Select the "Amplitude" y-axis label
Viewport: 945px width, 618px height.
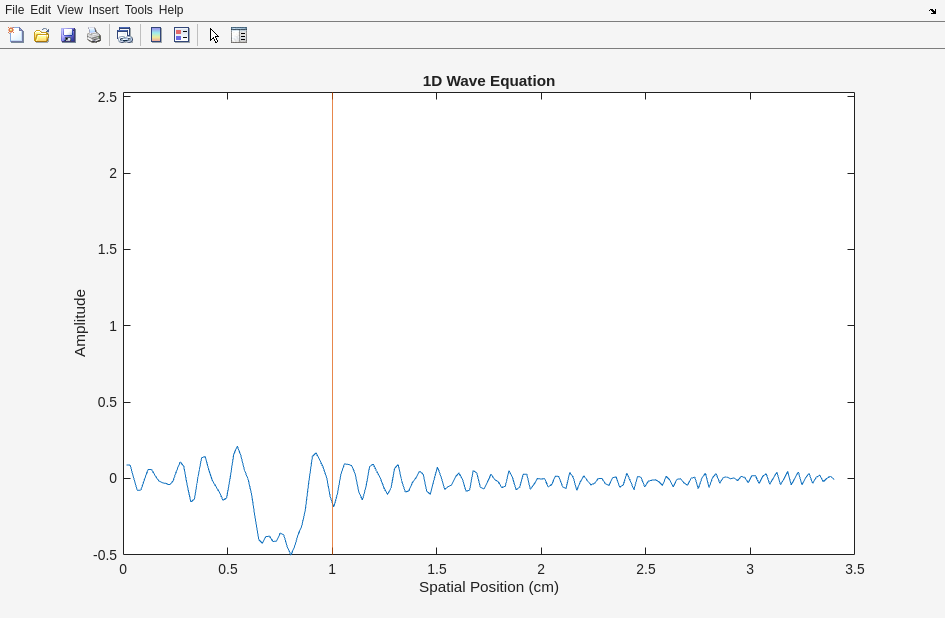click(x=80, y=323)
